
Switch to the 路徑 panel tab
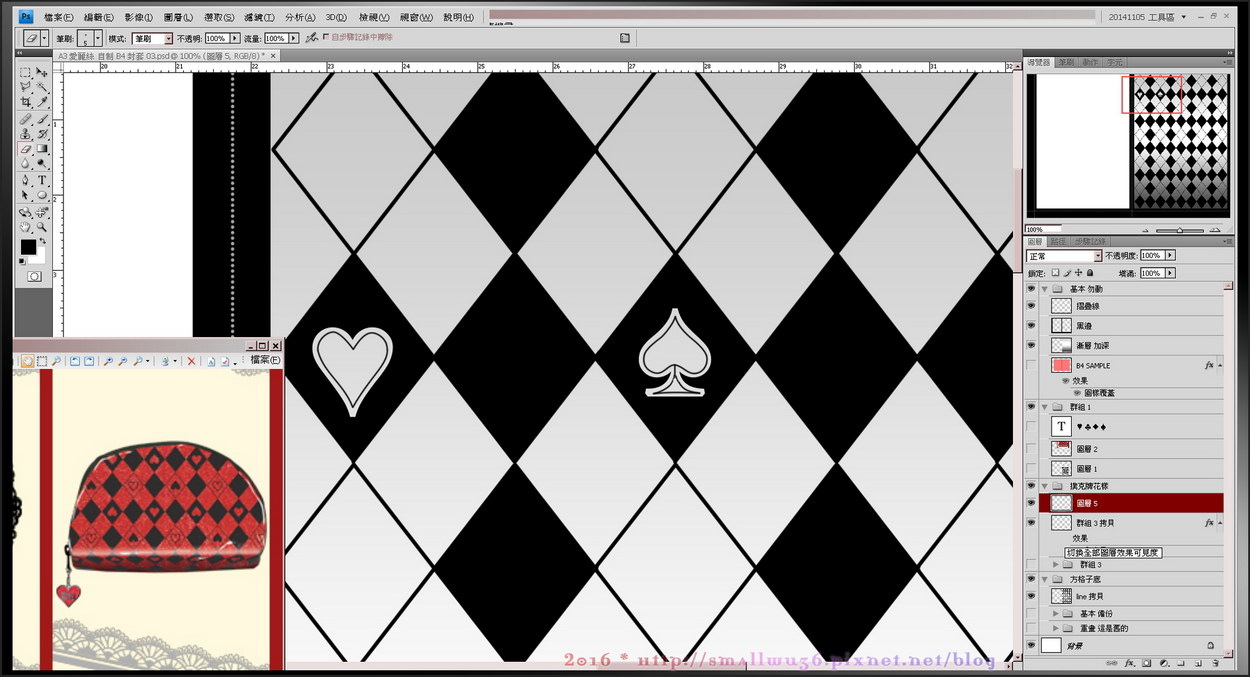(1058, 241)
